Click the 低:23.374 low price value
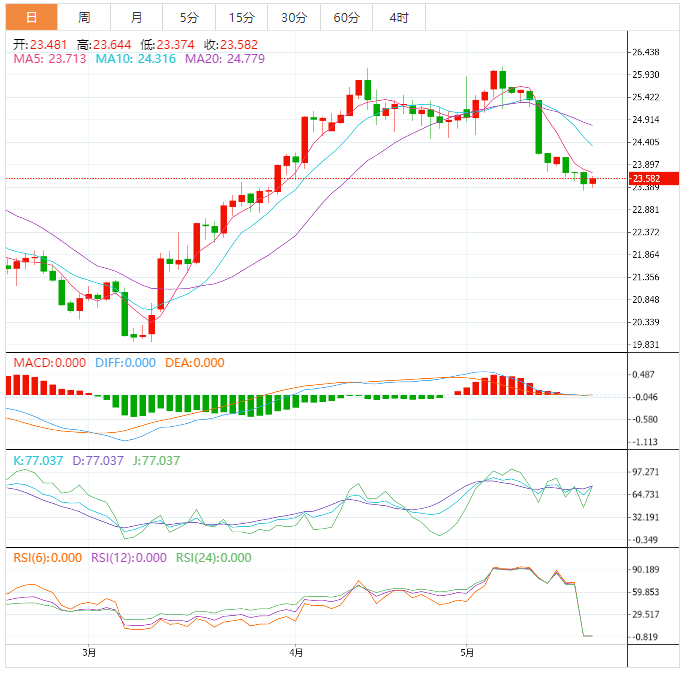Screen dimensions: 688x675 pos(167,45)
